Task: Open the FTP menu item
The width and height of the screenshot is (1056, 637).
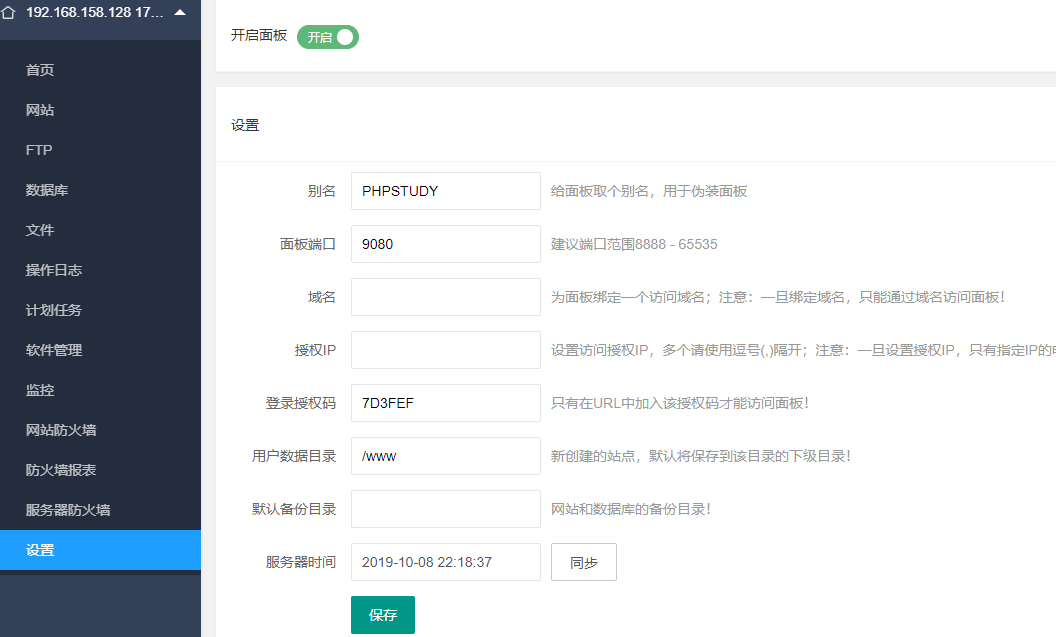Action: (x=39, y=150)
